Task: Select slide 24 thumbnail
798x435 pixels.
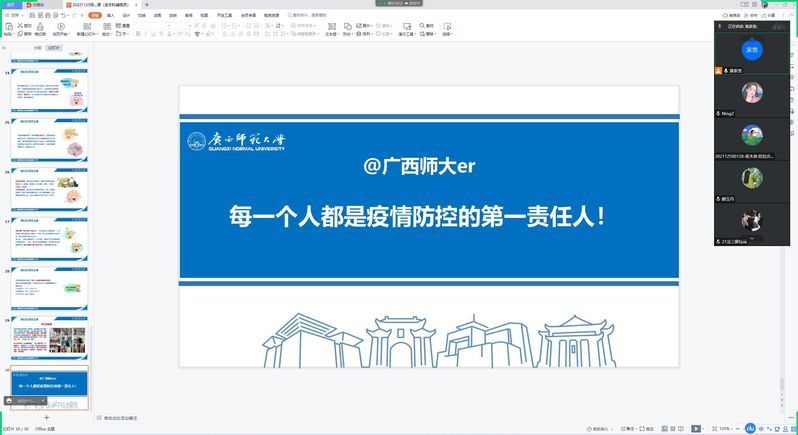Action: [x=49, y=91]
